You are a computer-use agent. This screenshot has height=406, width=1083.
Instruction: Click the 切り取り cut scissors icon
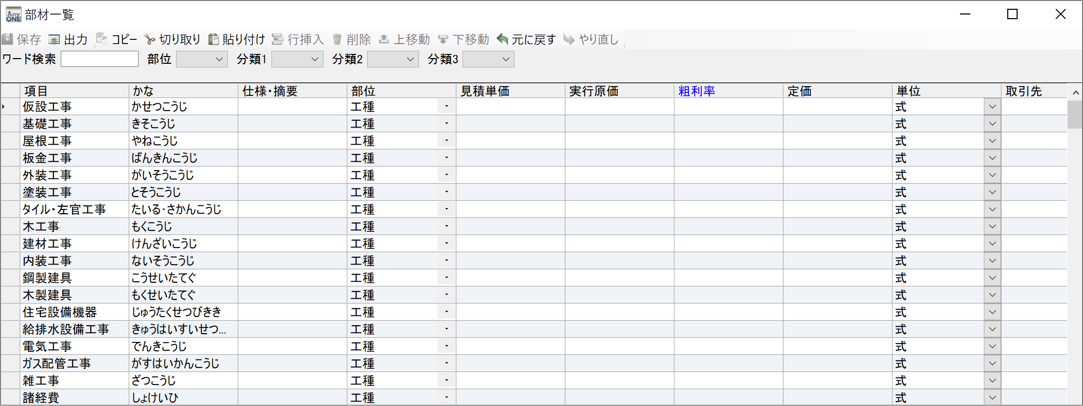(151, 39)
